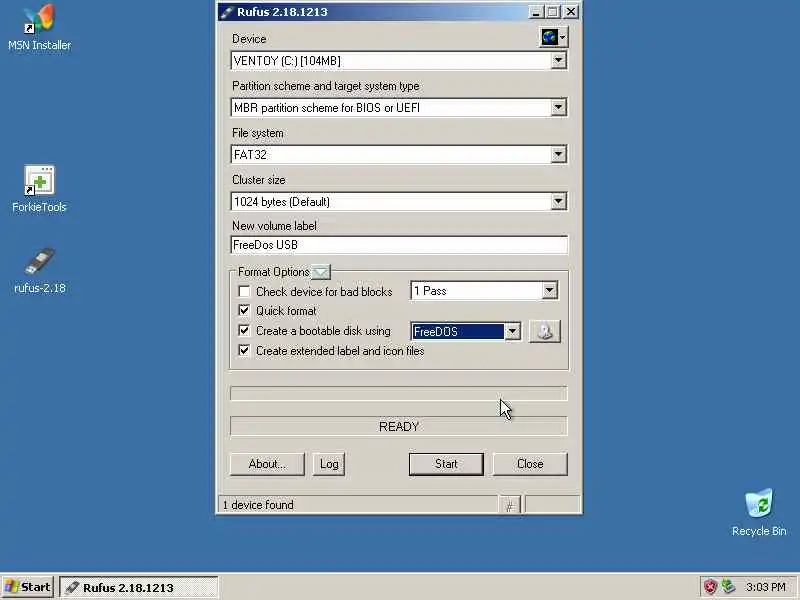Click the Close button in Rufus
This screenshot has height=600, width=800.
click(530, 464)
